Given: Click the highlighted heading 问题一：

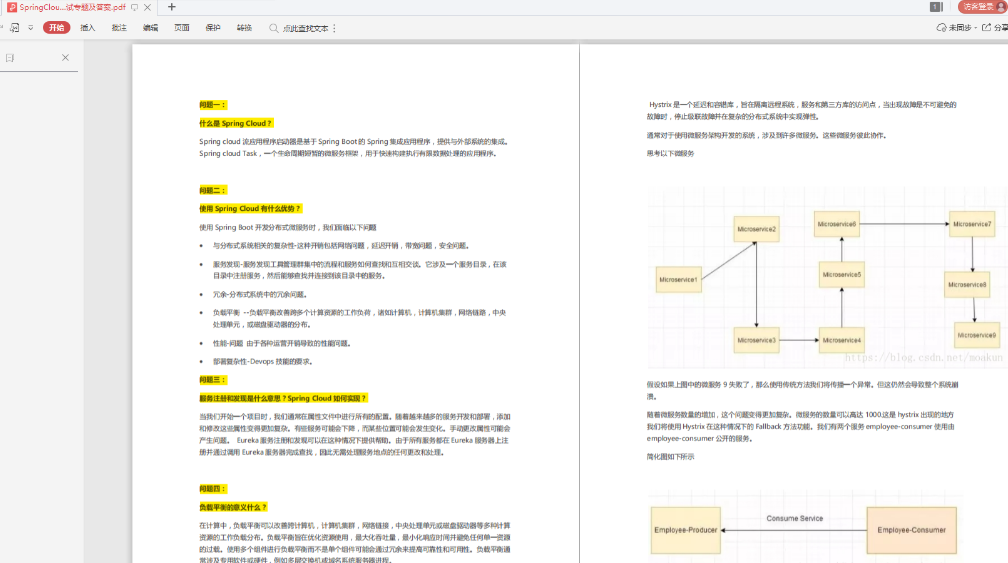Looking at the screenshot, I should point(213,105).
